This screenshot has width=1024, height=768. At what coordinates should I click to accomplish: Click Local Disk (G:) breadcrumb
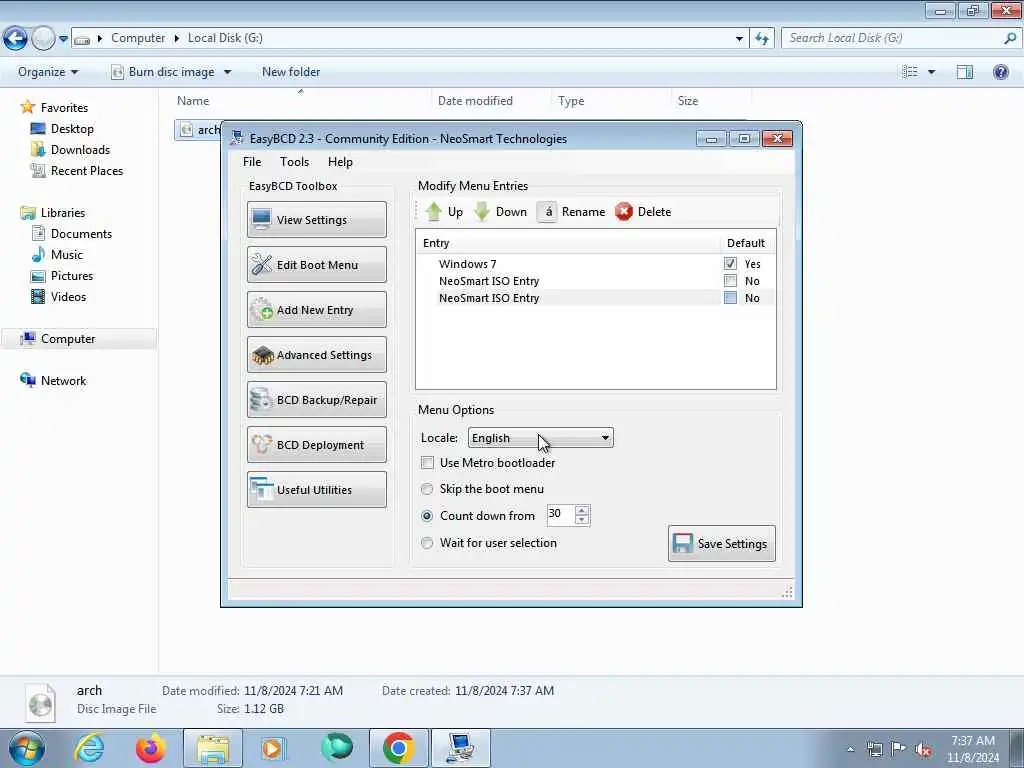225,38
